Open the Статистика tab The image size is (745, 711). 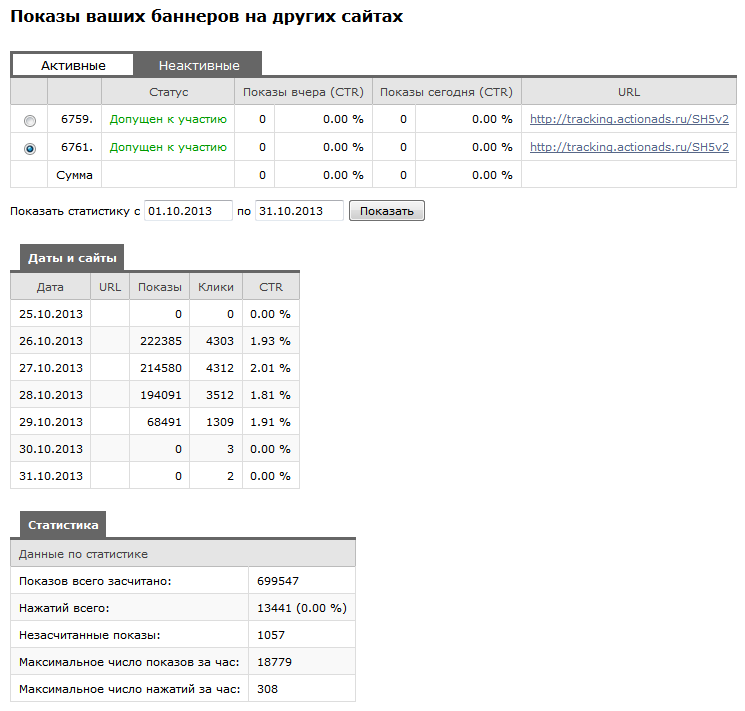[63, 525]
